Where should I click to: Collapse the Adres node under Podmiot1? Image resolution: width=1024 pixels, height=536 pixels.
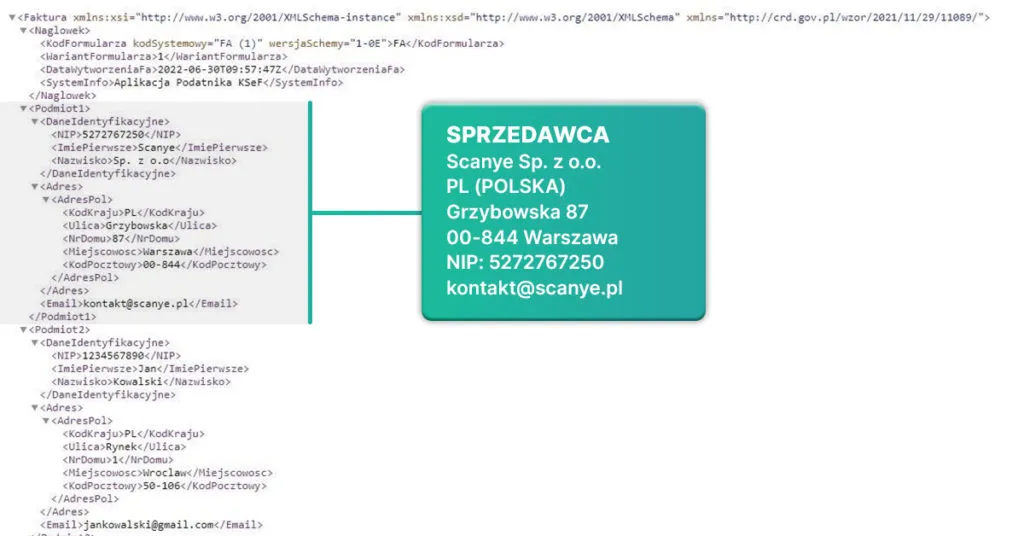click(x=35, y=187)
